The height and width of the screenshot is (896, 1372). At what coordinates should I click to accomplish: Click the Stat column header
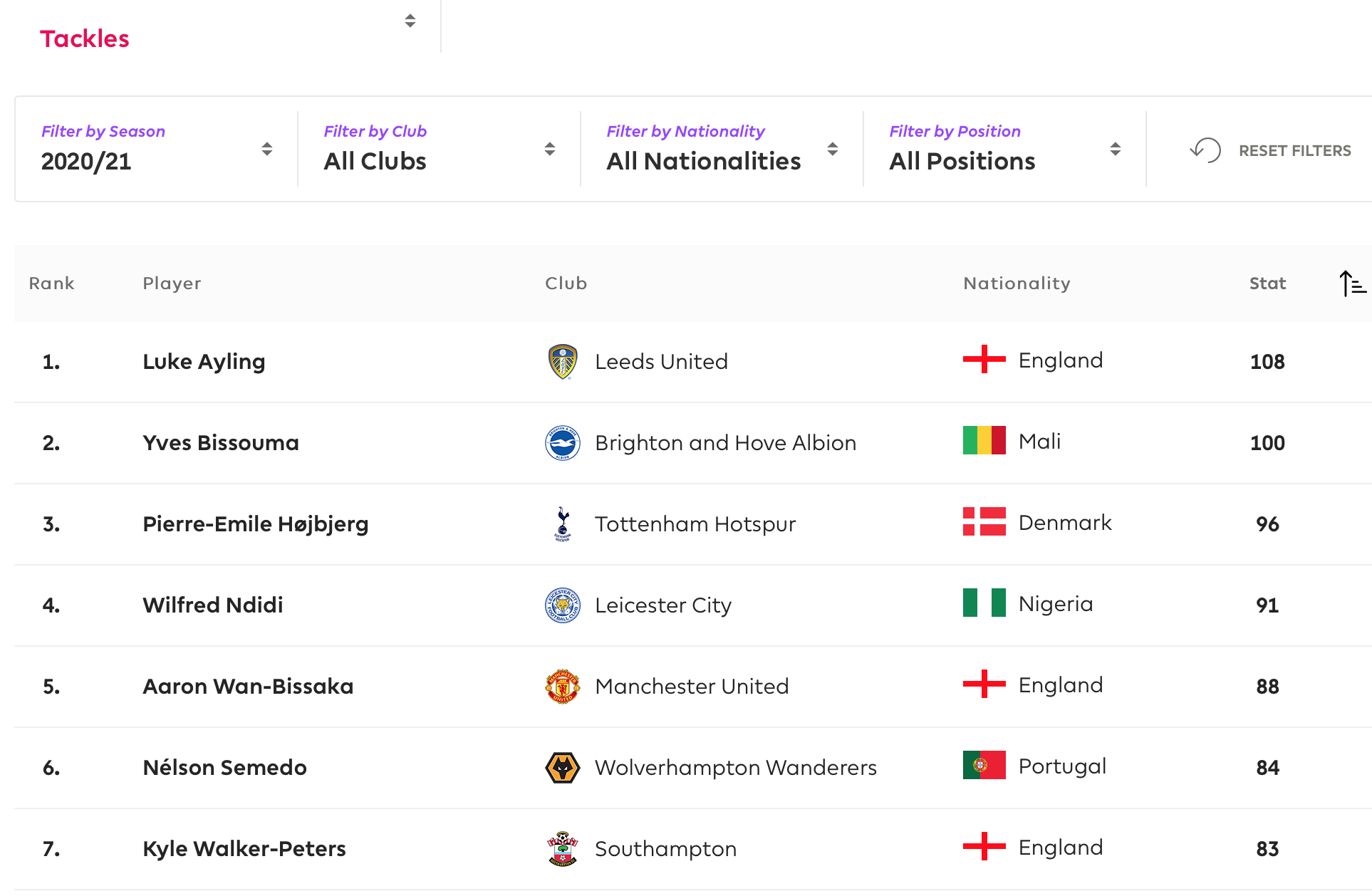tap(1267, 283)
